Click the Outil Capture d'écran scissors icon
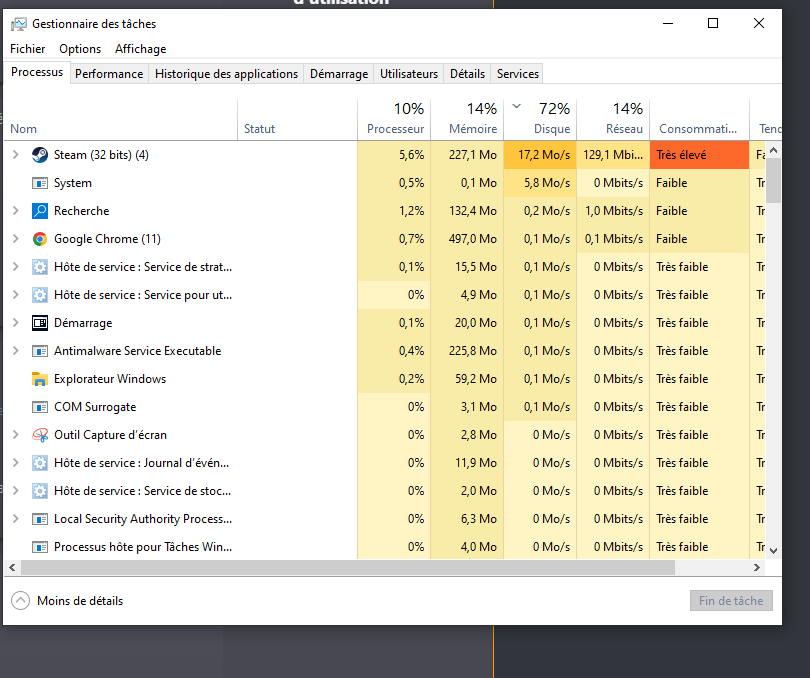 click(x=40, y=435)
